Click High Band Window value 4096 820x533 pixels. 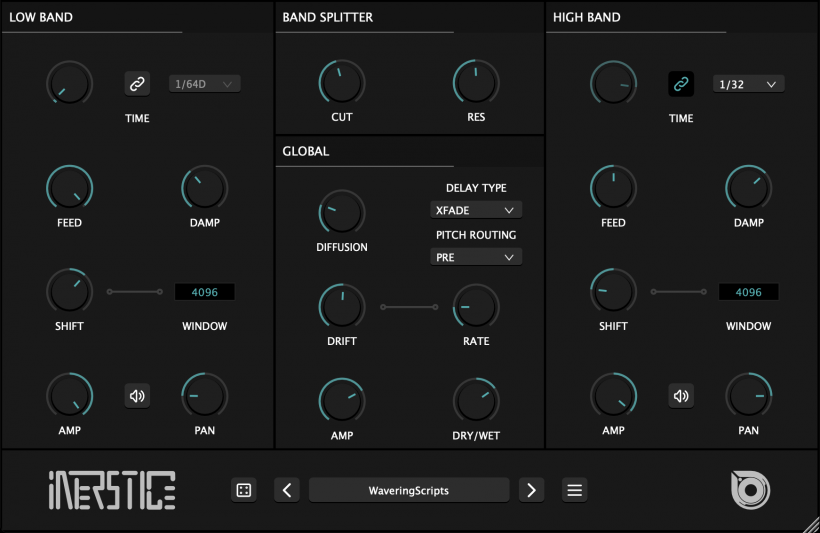[748, 292]
